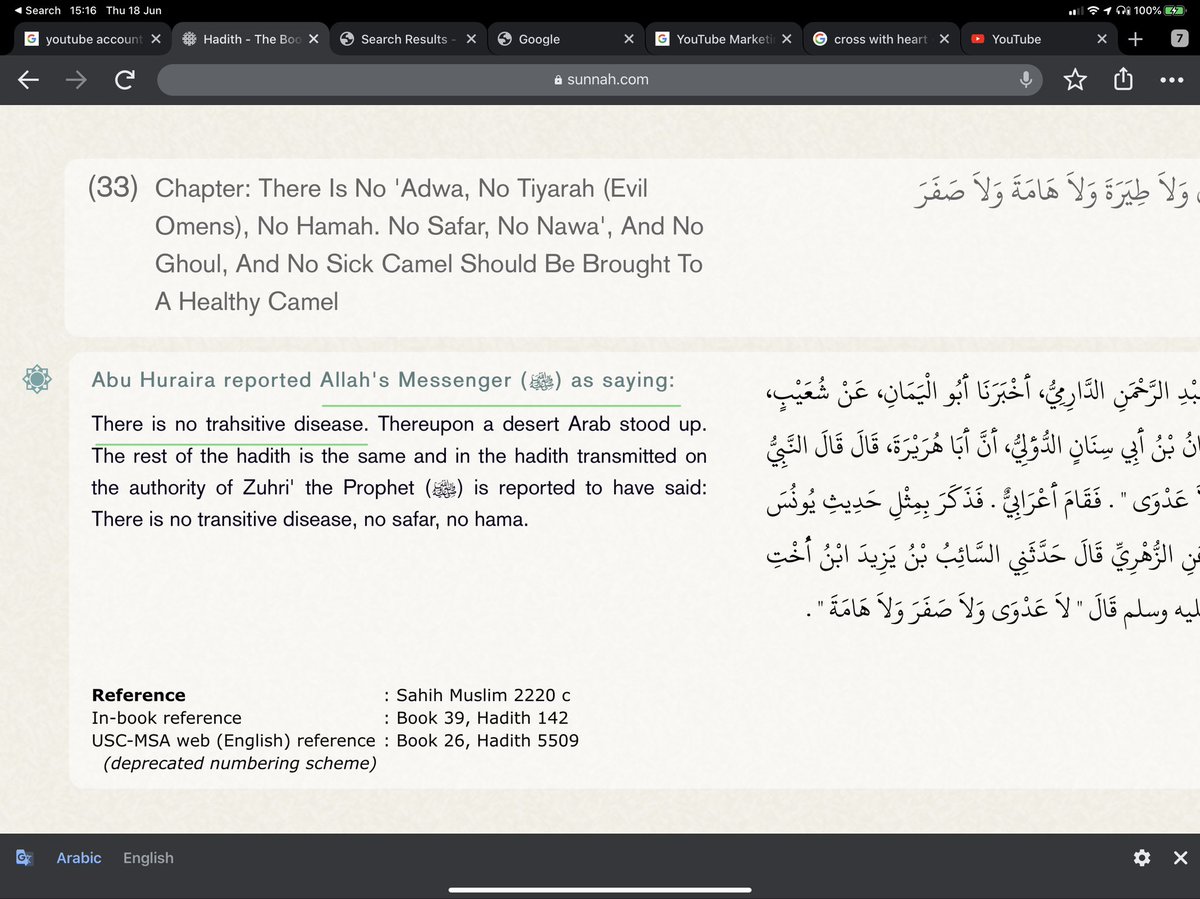Click Book 39, Hadith 142 reference
Screen dimensions: 1200x899
[x=482, y=718]
